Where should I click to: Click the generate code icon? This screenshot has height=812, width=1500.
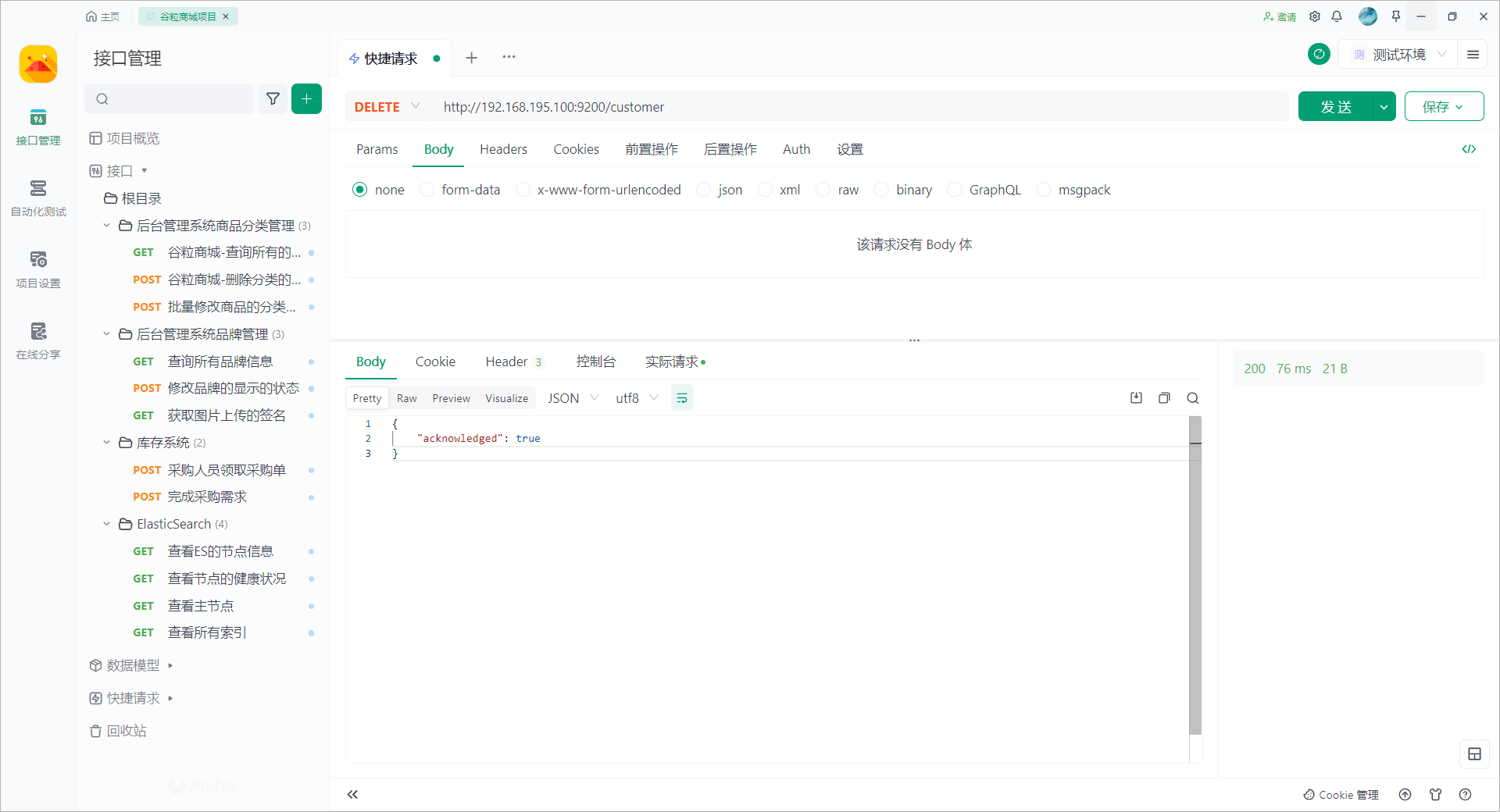pos(1469,149)
